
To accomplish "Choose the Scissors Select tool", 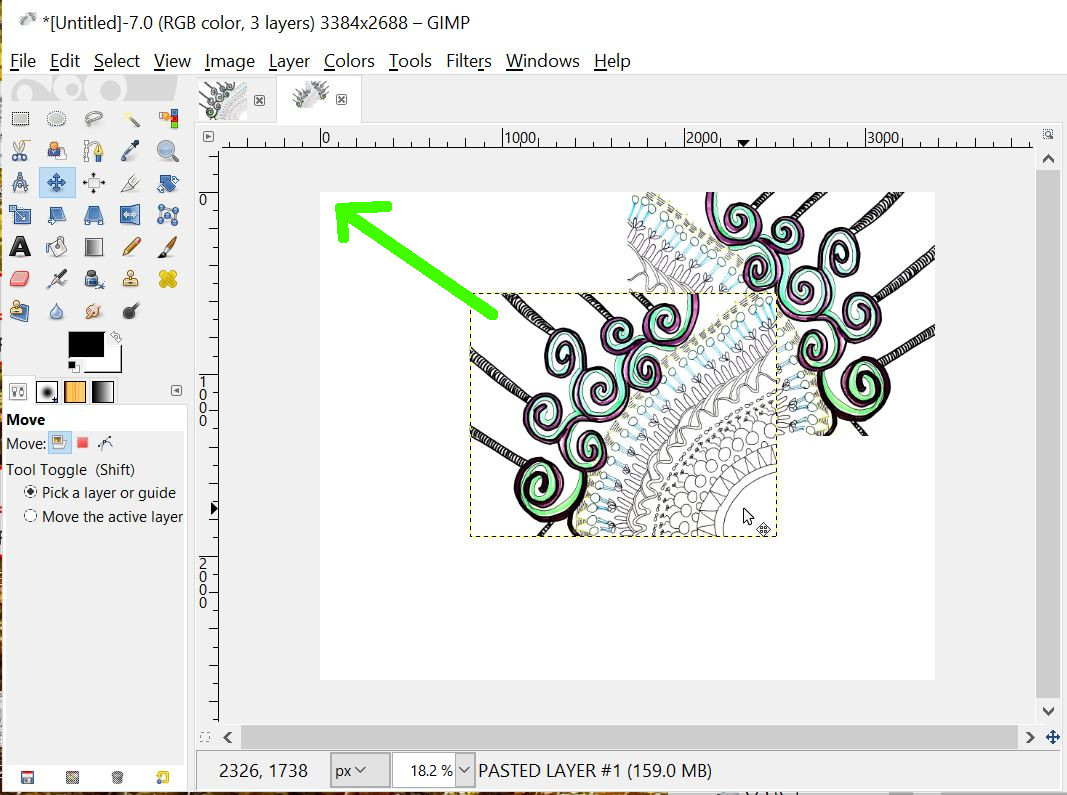I will point(20,151).
